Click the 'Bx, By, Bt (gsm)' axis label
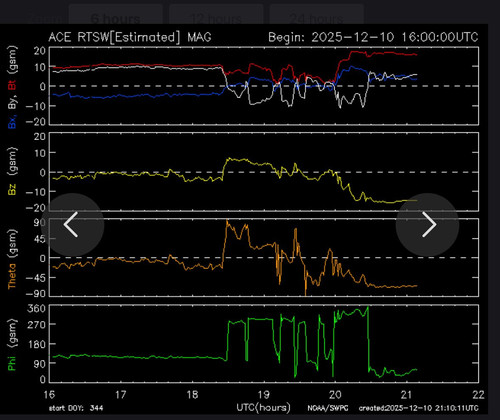The height and width of the screenshot is (420, 500). pyautogui.click(x=12, y=87)
